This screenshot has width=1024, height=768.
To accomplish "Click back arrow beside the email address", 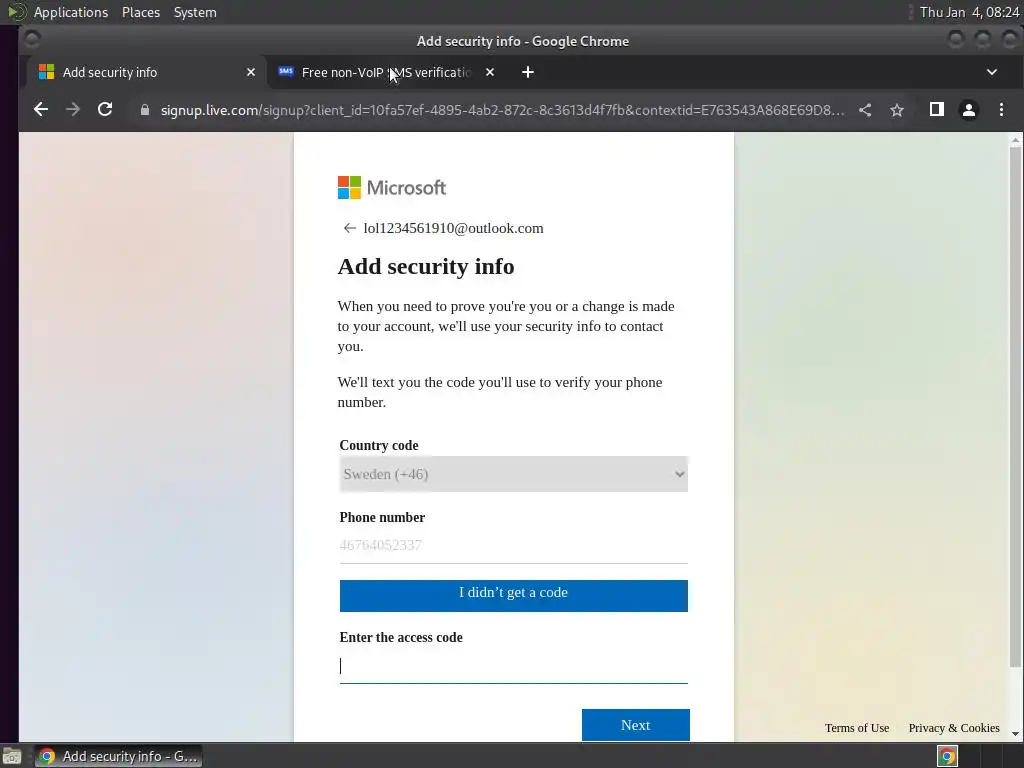I will [x=349, y=228].
